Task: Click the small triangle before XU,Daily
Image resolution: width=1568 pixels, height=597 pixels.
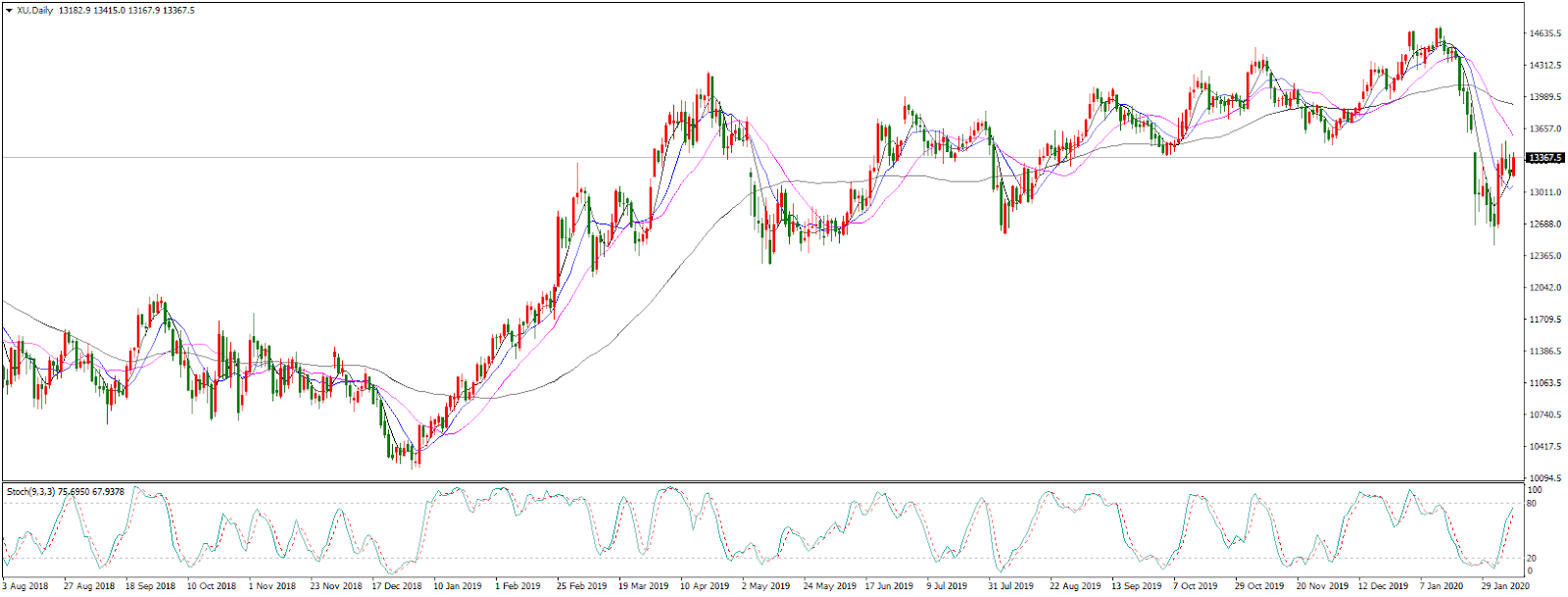Action: coord(9,11)
